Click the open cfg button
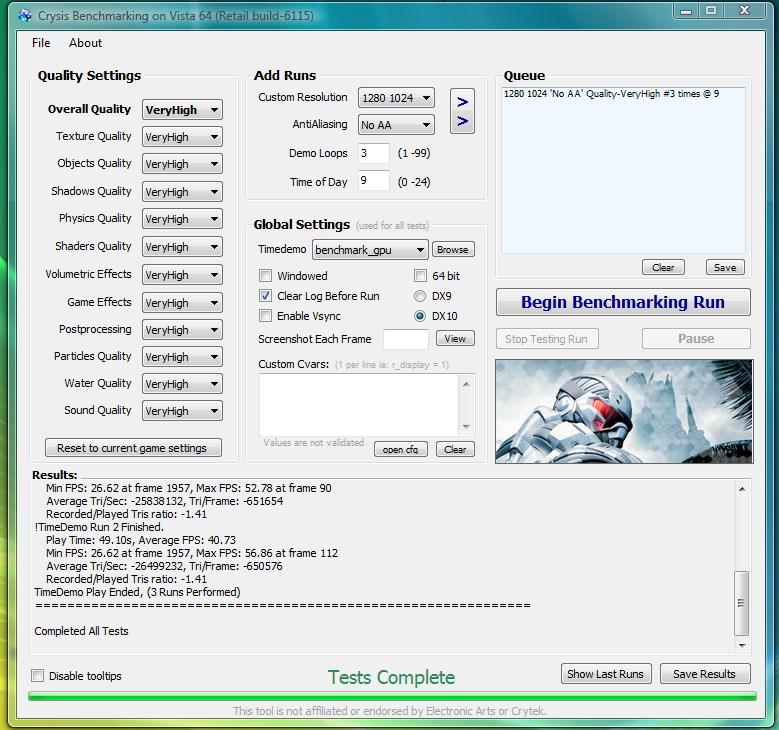Viewport: 779px width, 730px height. tap(400, 449)
